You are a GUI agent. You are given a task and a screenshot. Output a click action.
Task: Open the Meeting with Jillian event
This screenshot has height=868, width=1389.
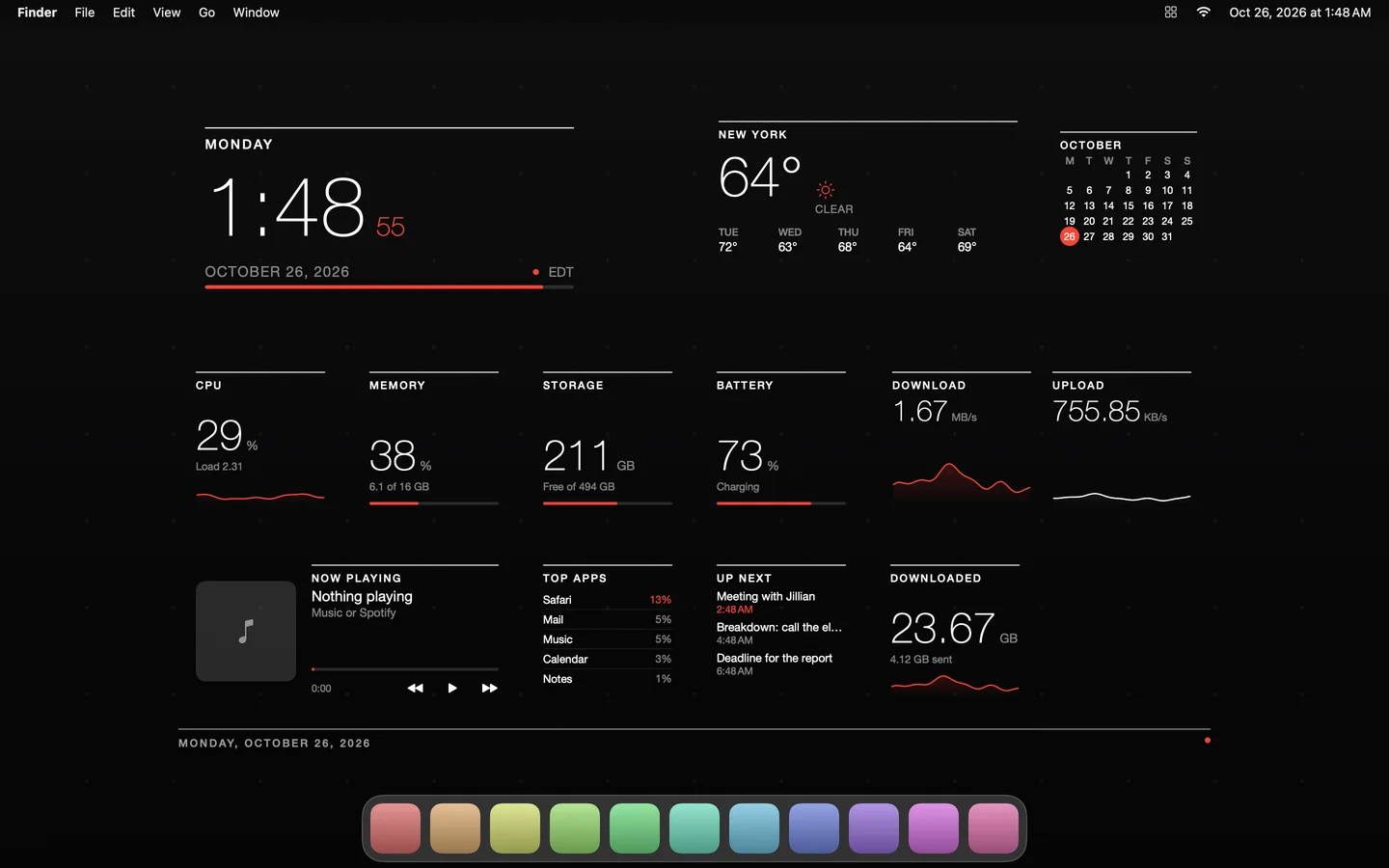[x=779, y=603]
